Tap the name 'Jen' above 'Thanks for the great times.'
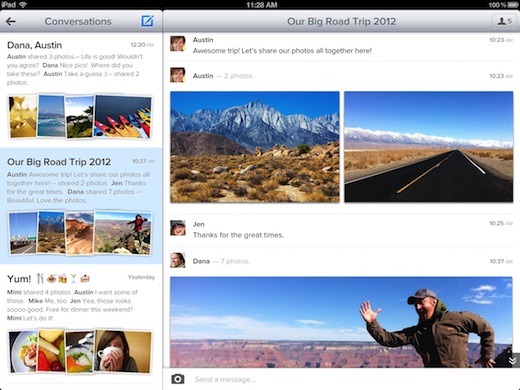This screenshot has width=520, height=390. (198, 224)
